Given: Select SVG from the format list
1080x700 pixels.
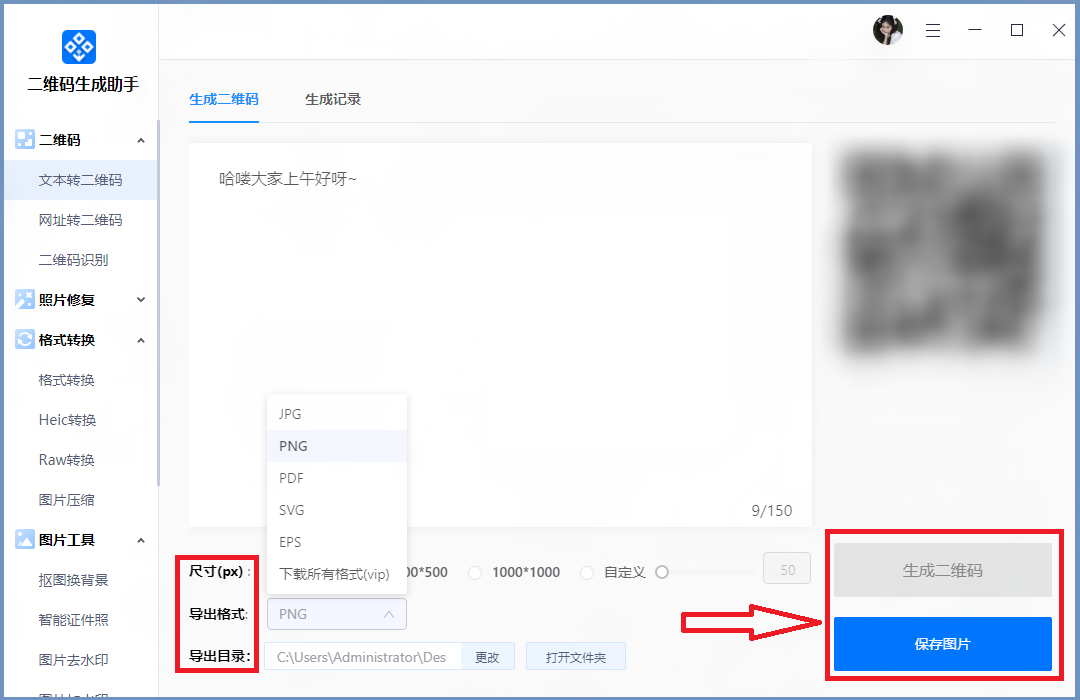Looking at the screenshot, I should [292, 510].
